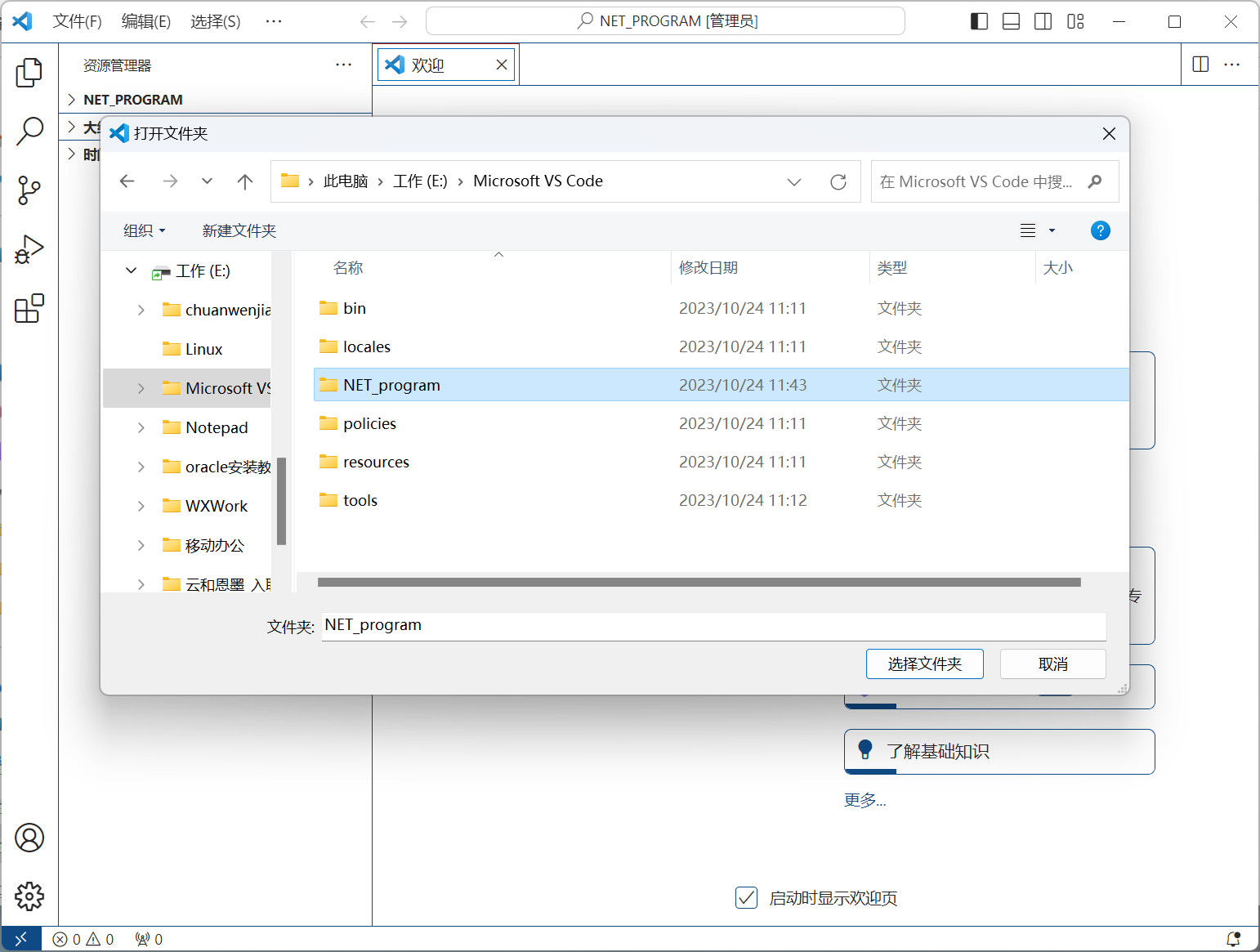The height and width of the screenshot is (952, 1260).
Task: Click the Accounts icon
Action: click(x=29, y=838)
